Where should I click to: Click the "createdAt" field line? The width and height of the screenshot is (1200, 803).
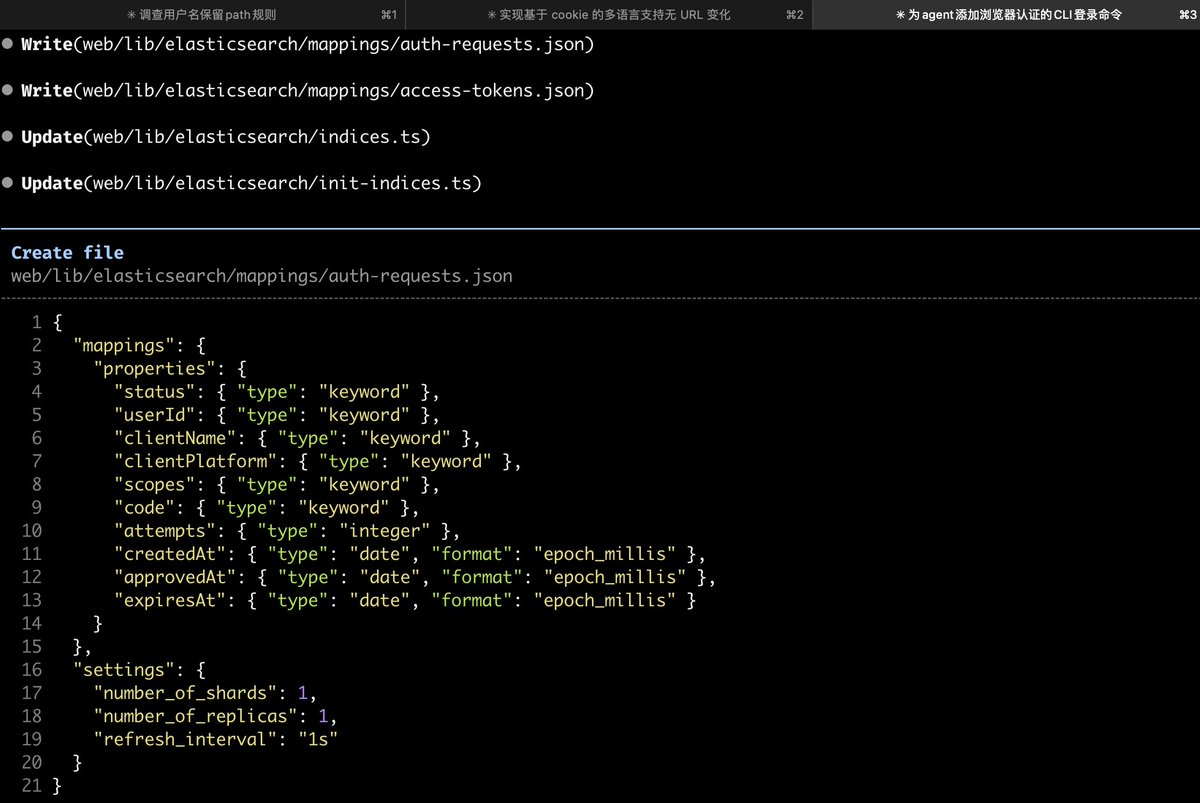(x=410, y=552)
